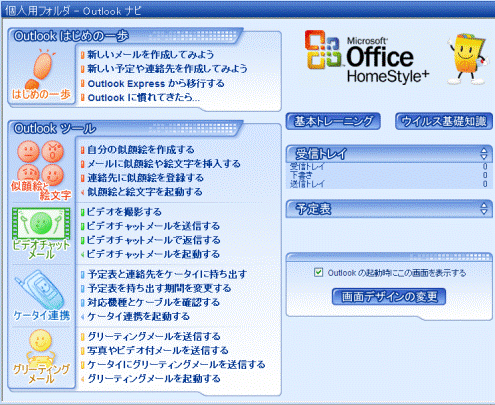Image resolution: width=495 pixels, height=405 pixels.
Task: Launch 似顔絵と絵文字を起動する
Action: pyautogui.click(x=144, y=192)
